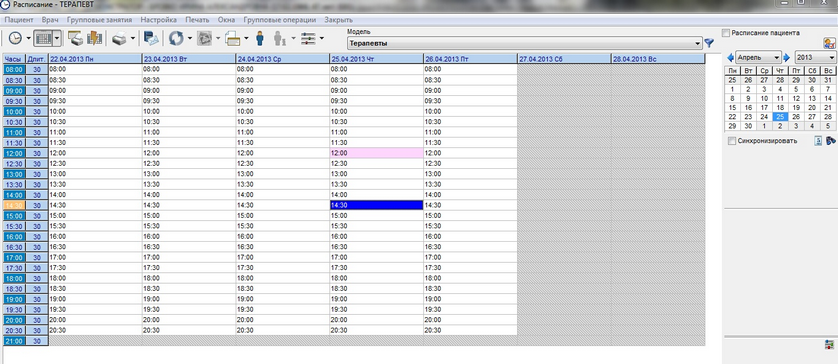Screen dimensions: 838x364
Task: Click the save and send mail icon
Action: (x=151, y=38)
